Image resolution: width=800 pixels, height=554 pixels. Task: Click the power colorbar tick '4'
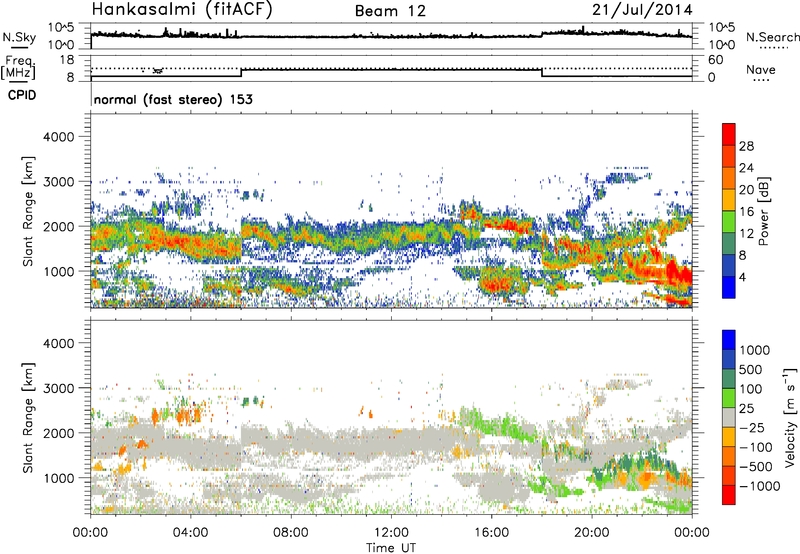click(742, 277)
